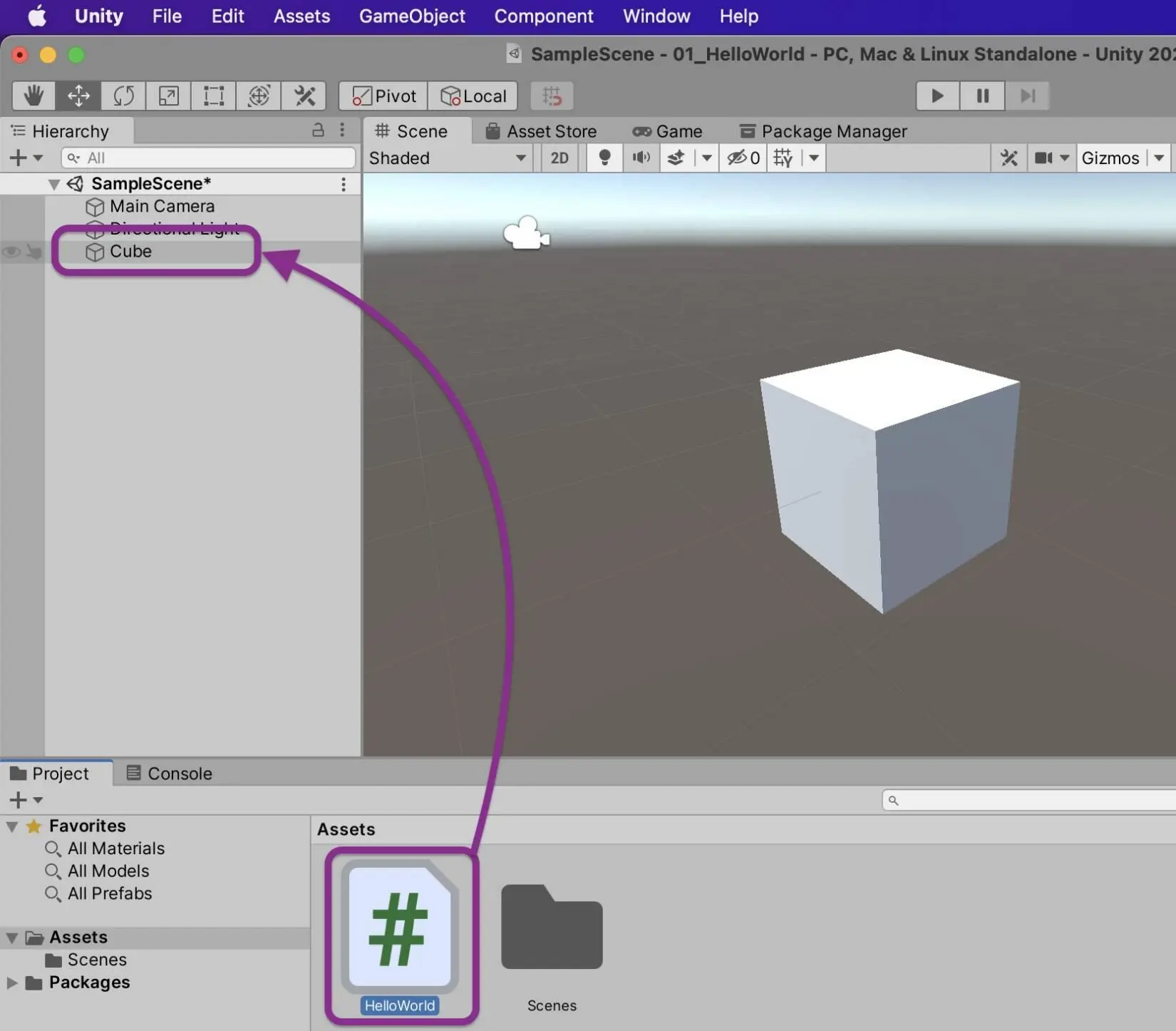The image size is (1176, 1031).
Task: Open the Shaded draw mode dropdown
Action: coord(448,158)
